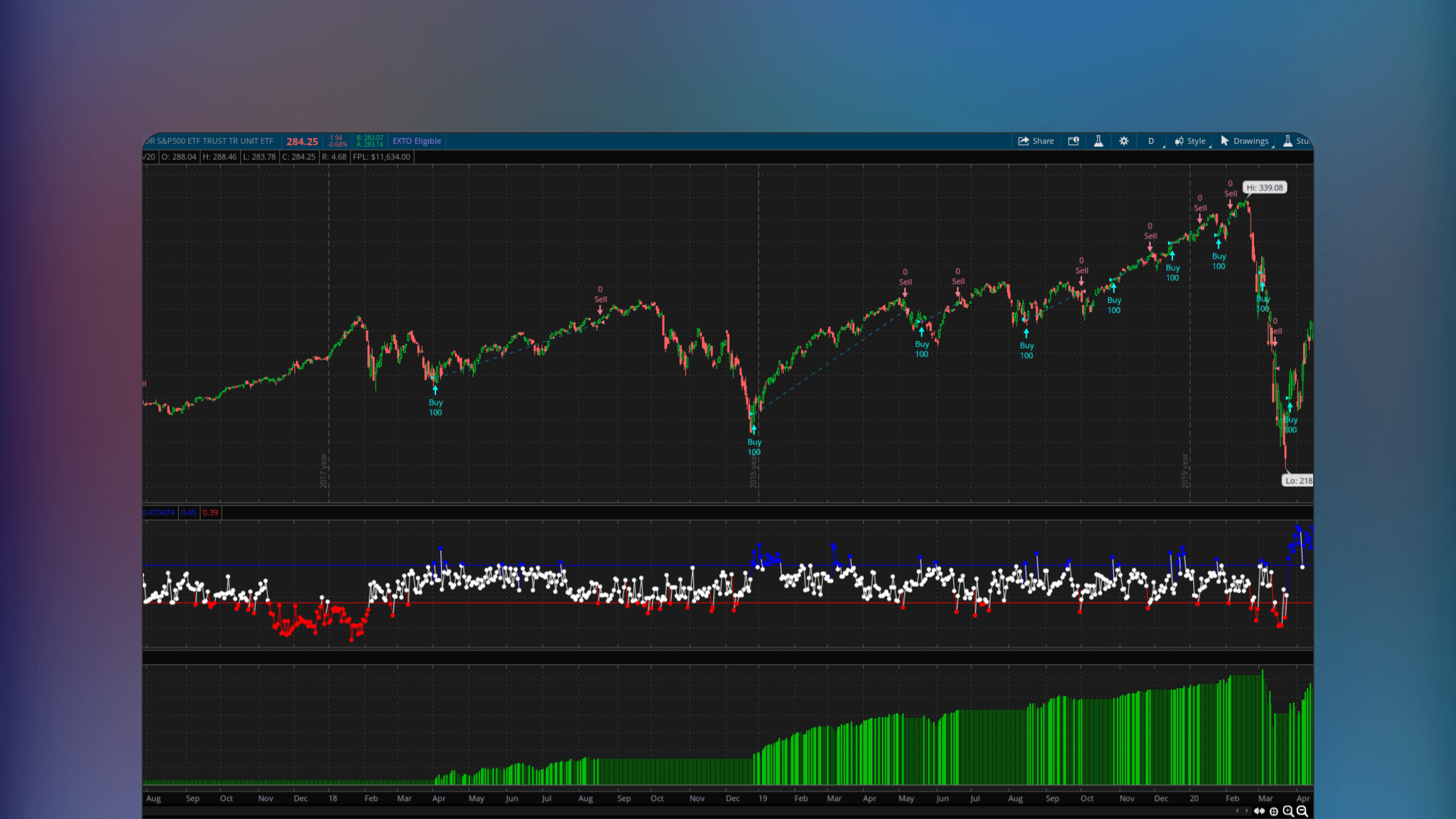Click the standalone flask icon left of the gear
This screenshot has width=1456, height=819.
1099,140
